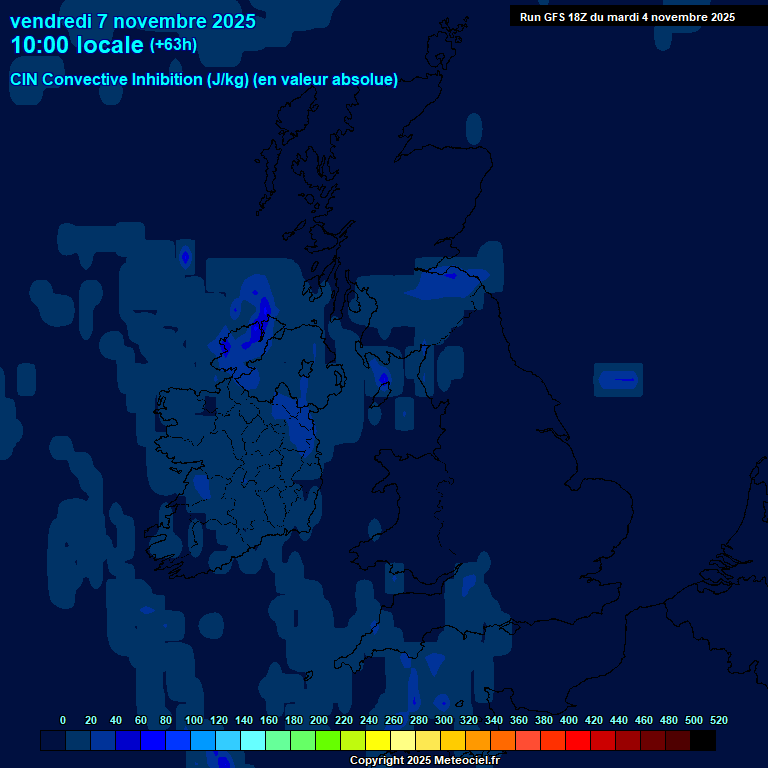Viewport: 768px width, 768px height.
Task: Select the bright green swatch after 200
Action: coord(328,741)
